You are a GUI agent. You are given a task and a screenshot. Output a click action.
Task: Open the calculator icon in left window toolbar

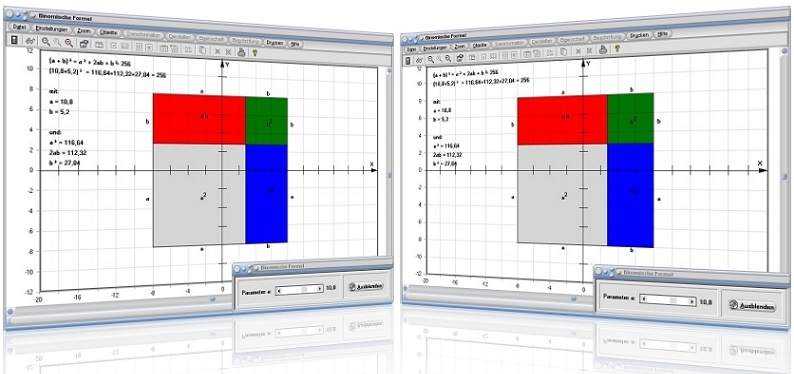tap(14, 40)
